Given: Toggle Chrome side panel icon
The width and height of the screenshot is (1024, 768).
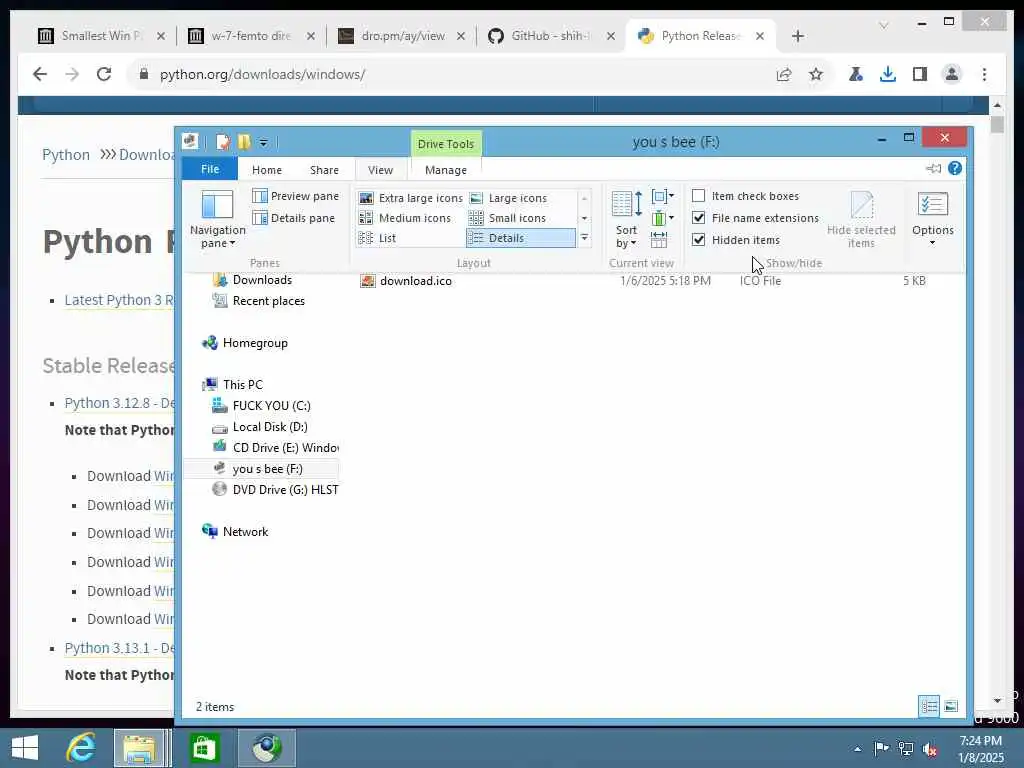Looking at the screenshot, I should click(920, 74).
